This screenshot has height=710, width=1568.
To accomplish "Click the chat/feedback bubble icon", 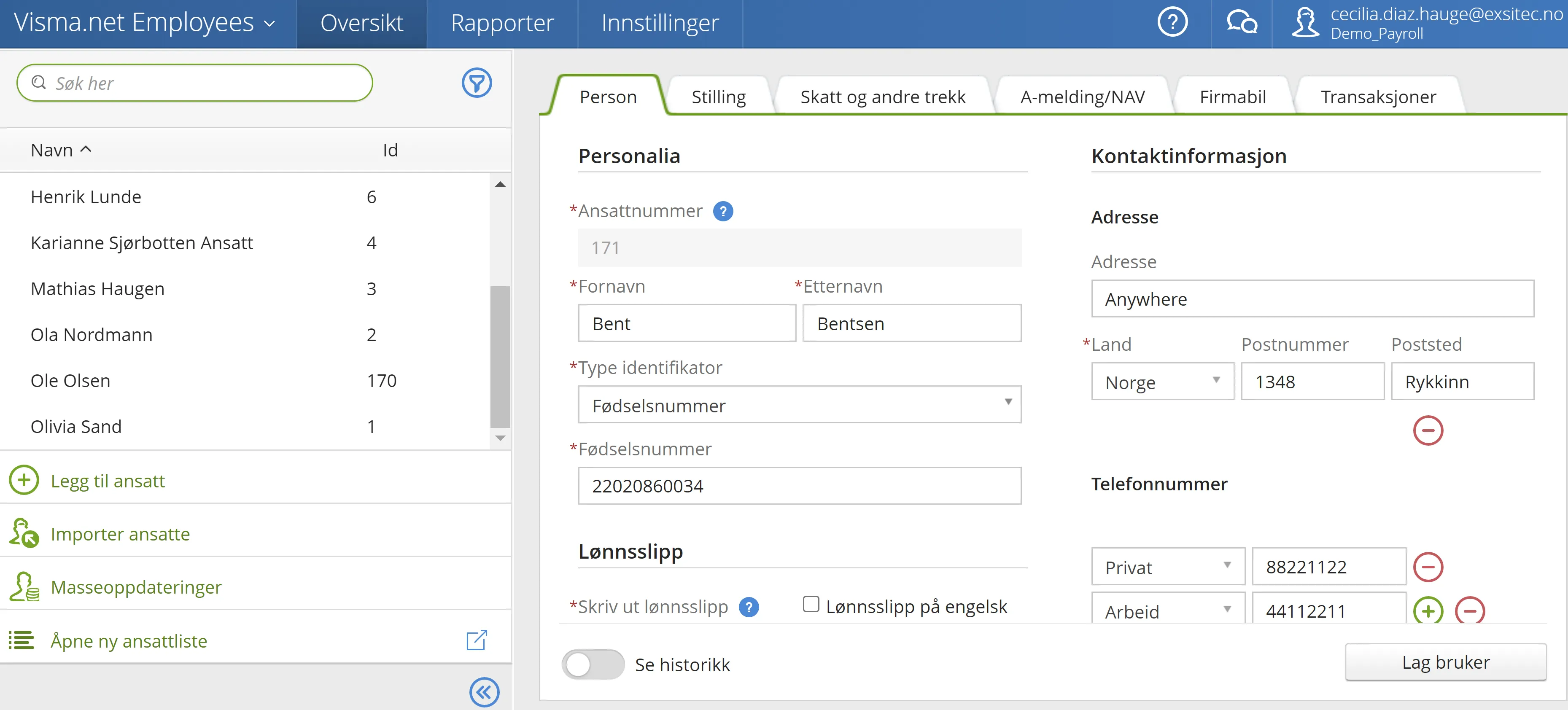I will [1241, 22].
